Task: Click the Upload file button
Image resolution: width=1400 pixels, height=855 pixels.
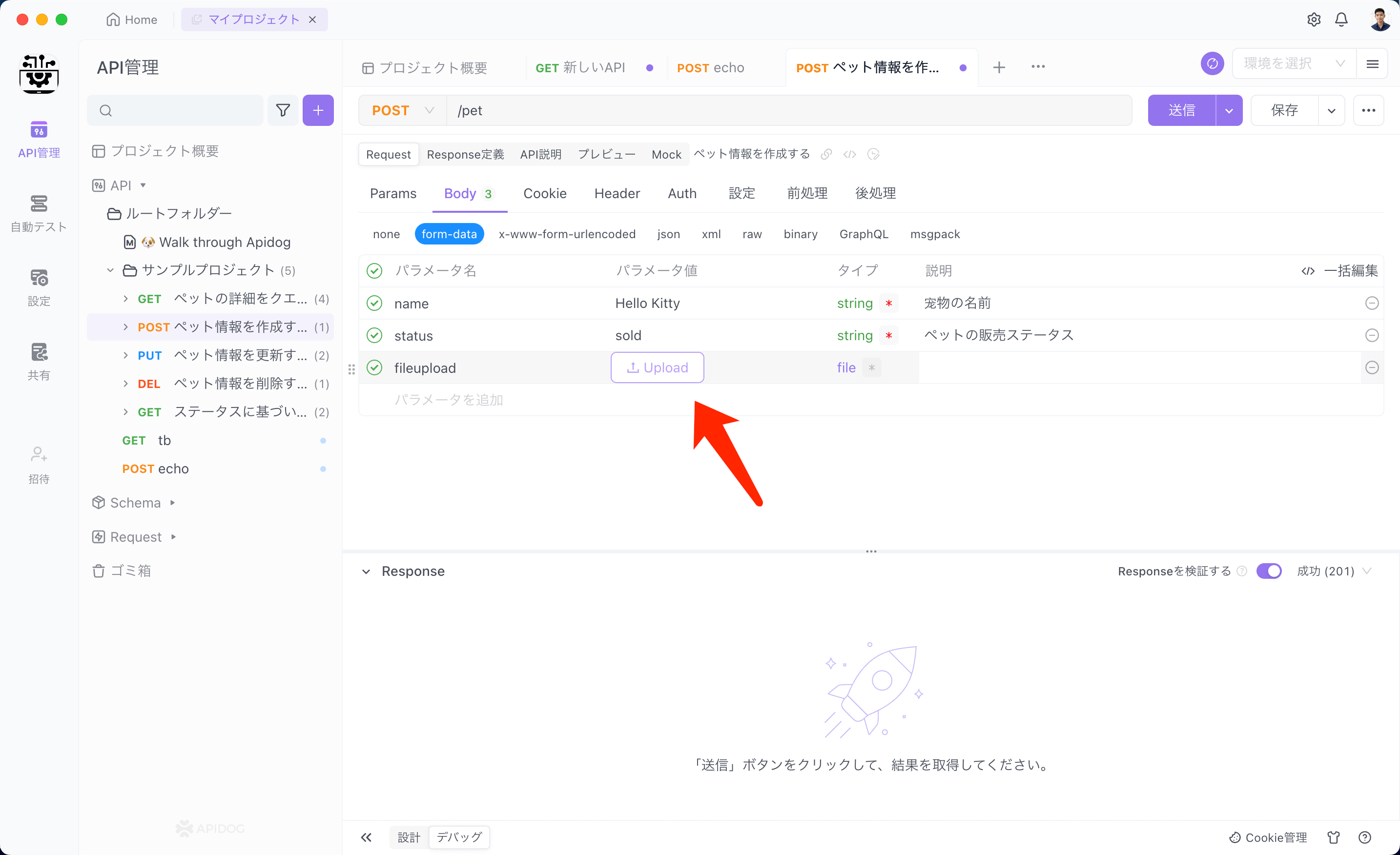Action: click(x=658, y=367)
